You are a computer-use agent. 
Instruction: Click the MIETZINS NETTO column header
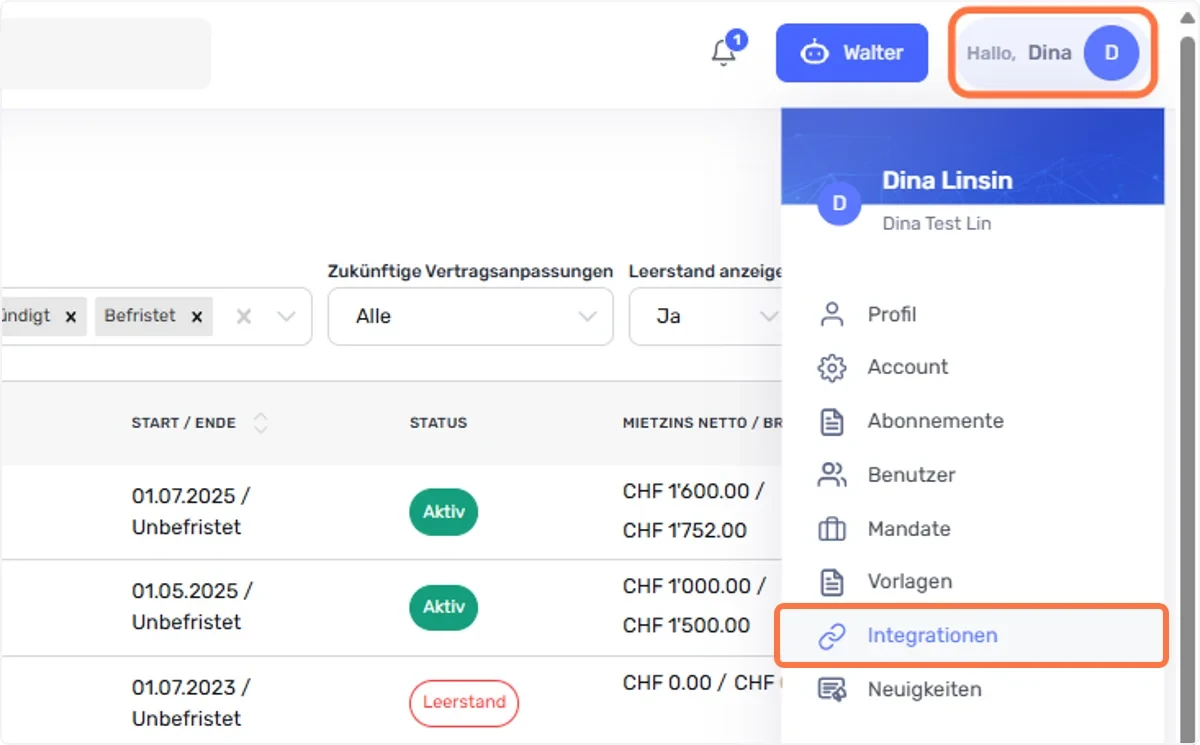701,423
